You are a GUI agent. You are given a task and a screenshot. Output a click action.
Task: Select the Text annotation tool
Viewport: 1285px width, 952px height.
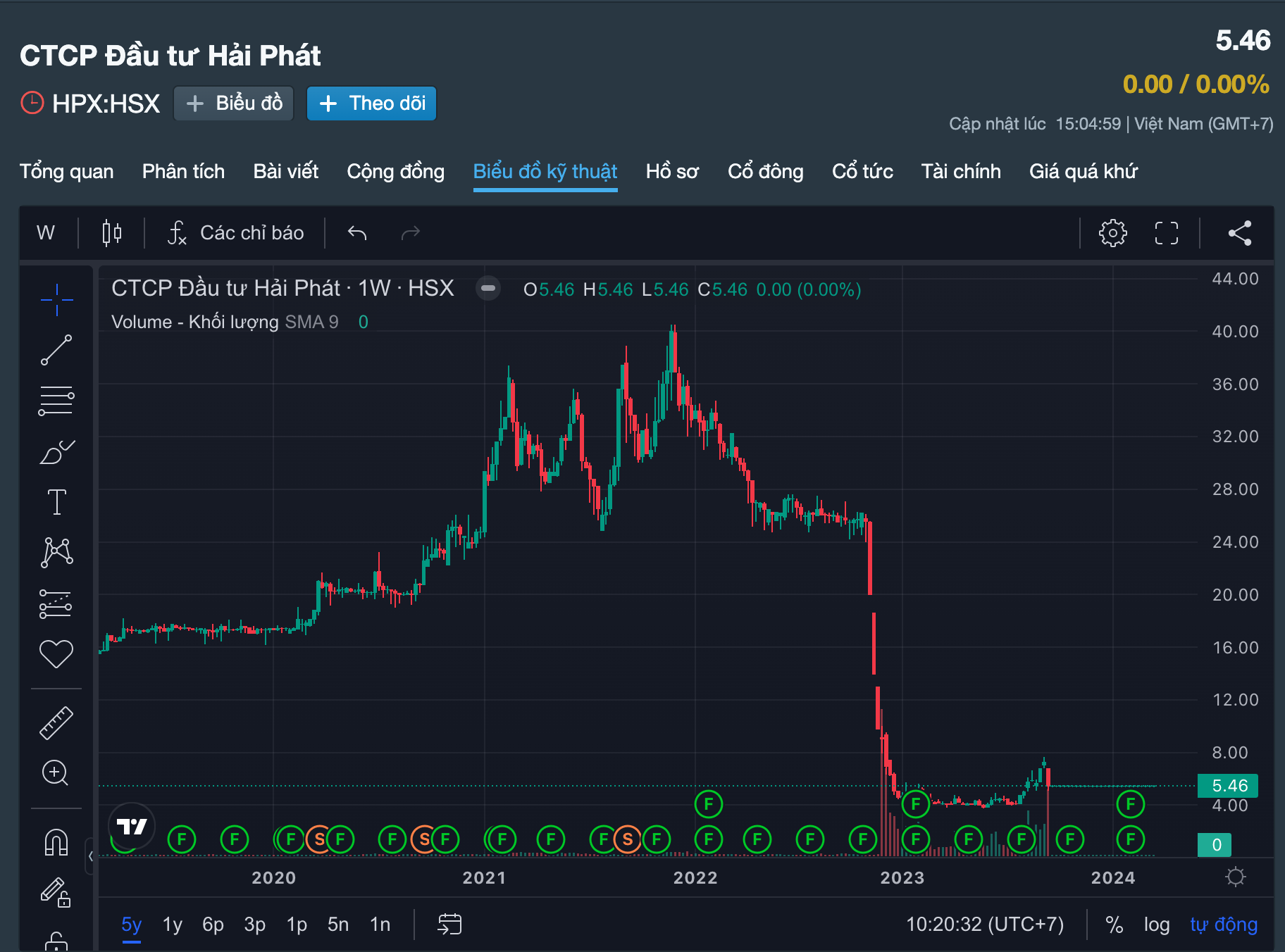[x=56, y=502]
